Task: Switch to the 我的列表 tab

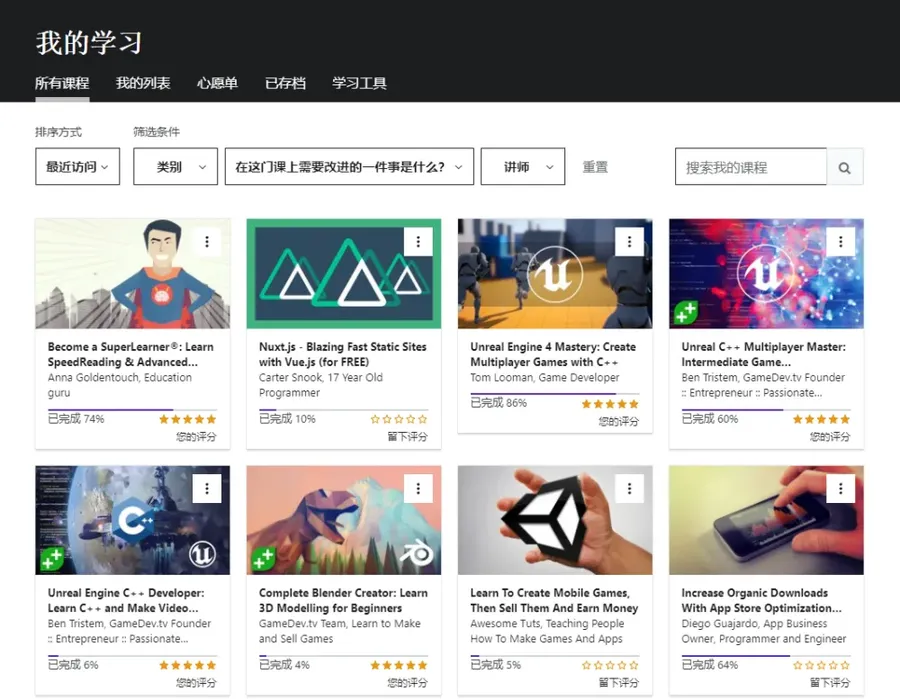Action: [x=143, y=83]
